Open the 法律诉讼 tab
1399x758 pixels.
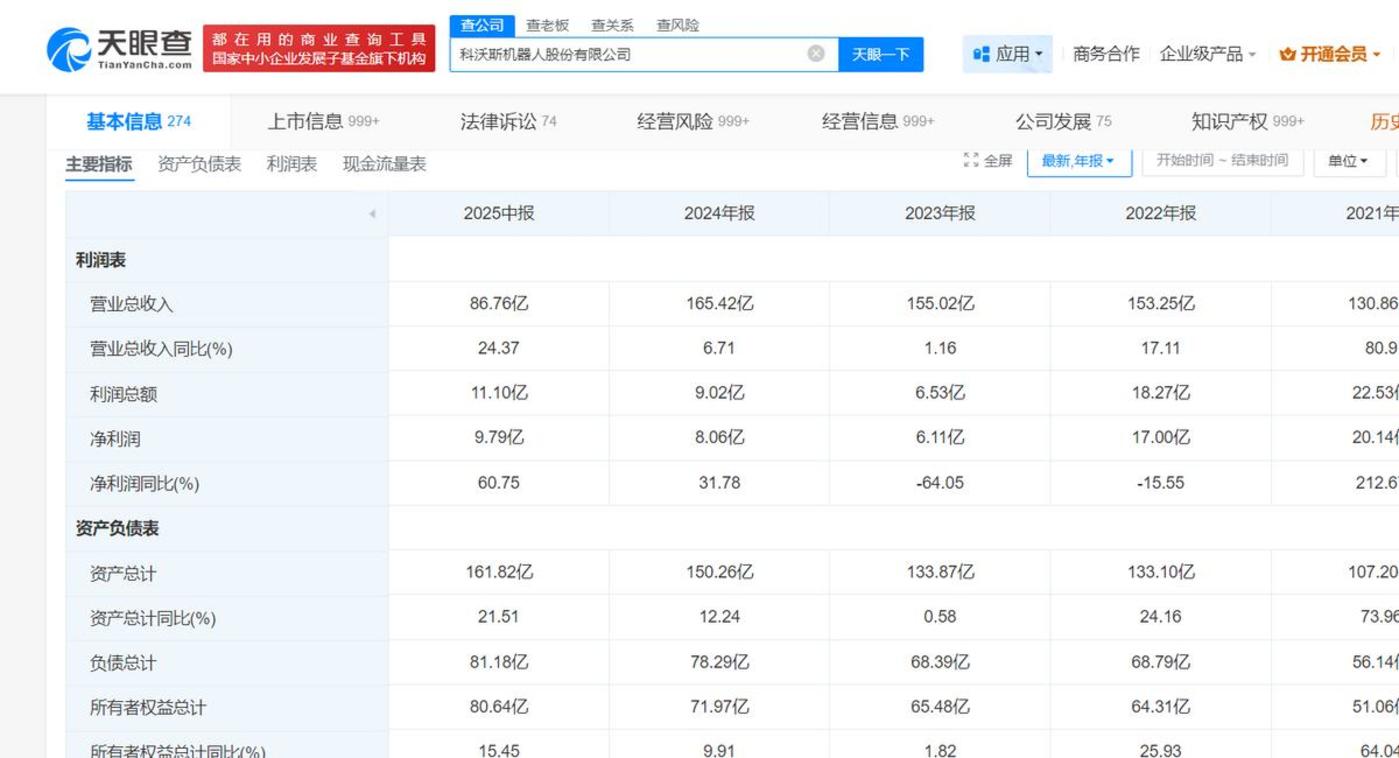(507, 122)
